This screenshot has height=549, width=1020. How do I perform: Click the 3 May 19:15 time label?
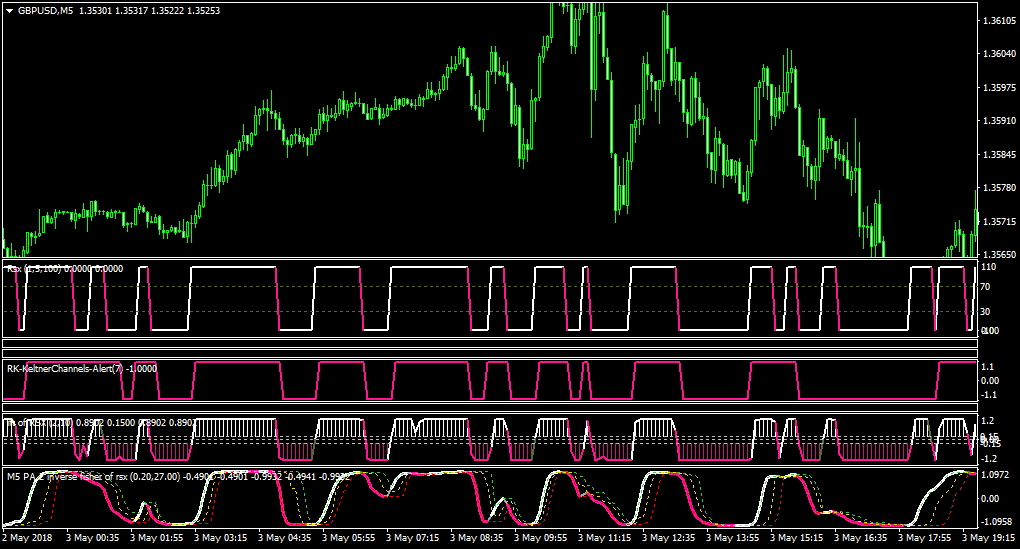989,538
